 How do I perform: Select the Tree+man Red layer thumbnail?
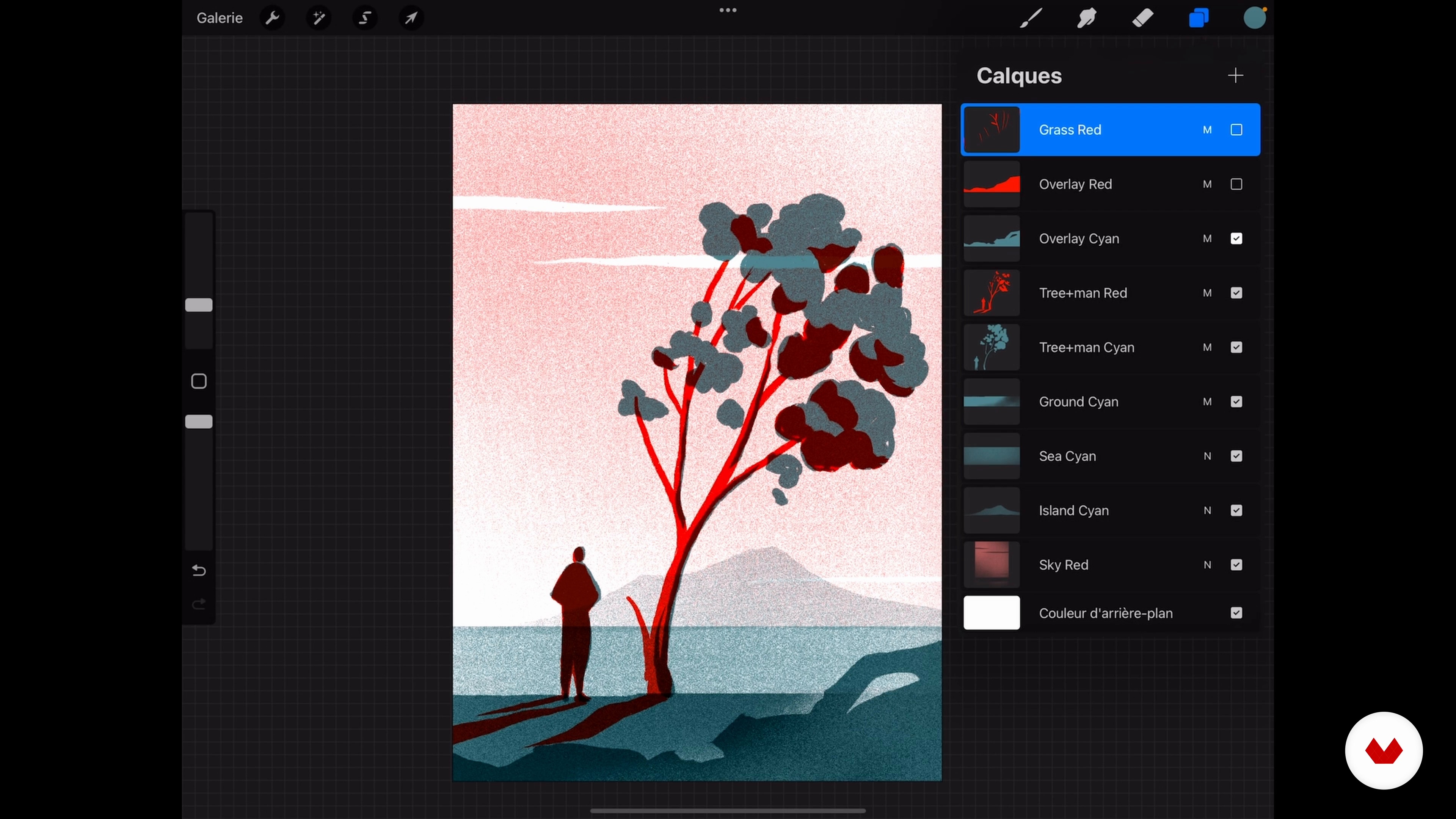pyautogui.click(x=992, y=293)
